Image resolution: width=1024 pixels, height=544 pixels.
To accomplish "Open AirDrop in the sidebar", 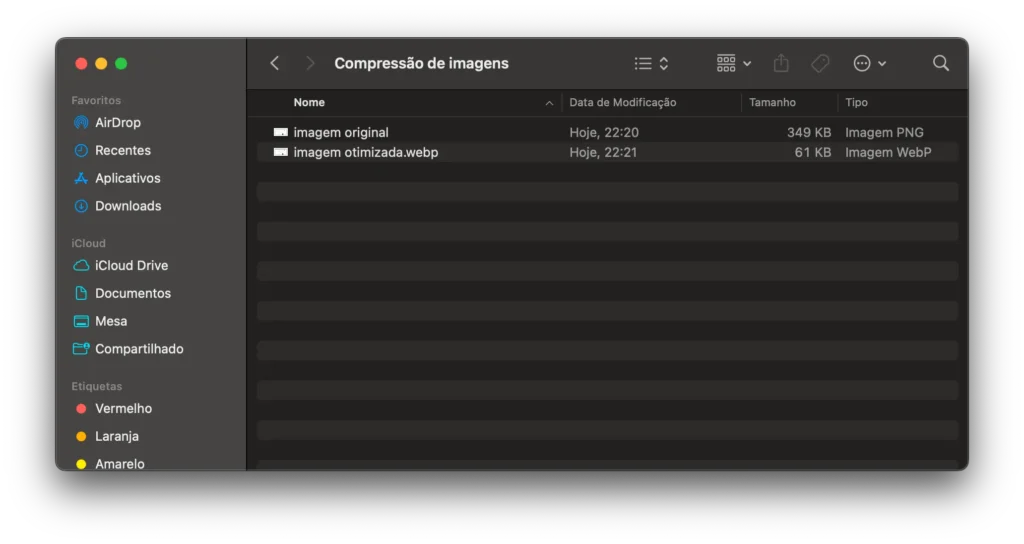I will coord(118,123).
